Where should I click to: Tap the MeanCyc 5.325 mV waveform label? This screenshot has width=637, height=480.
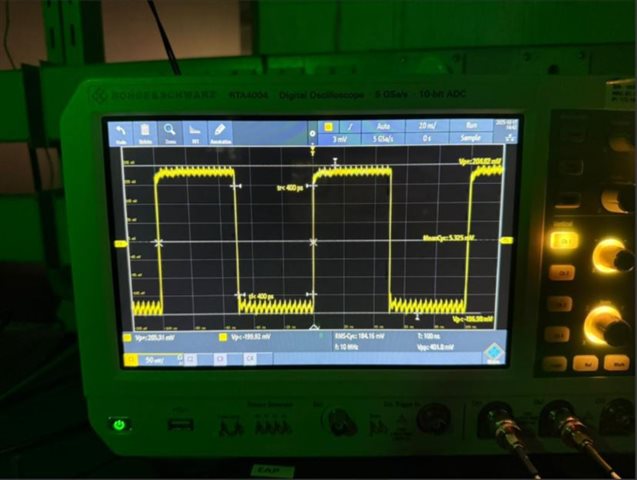[x=448, y=238]
